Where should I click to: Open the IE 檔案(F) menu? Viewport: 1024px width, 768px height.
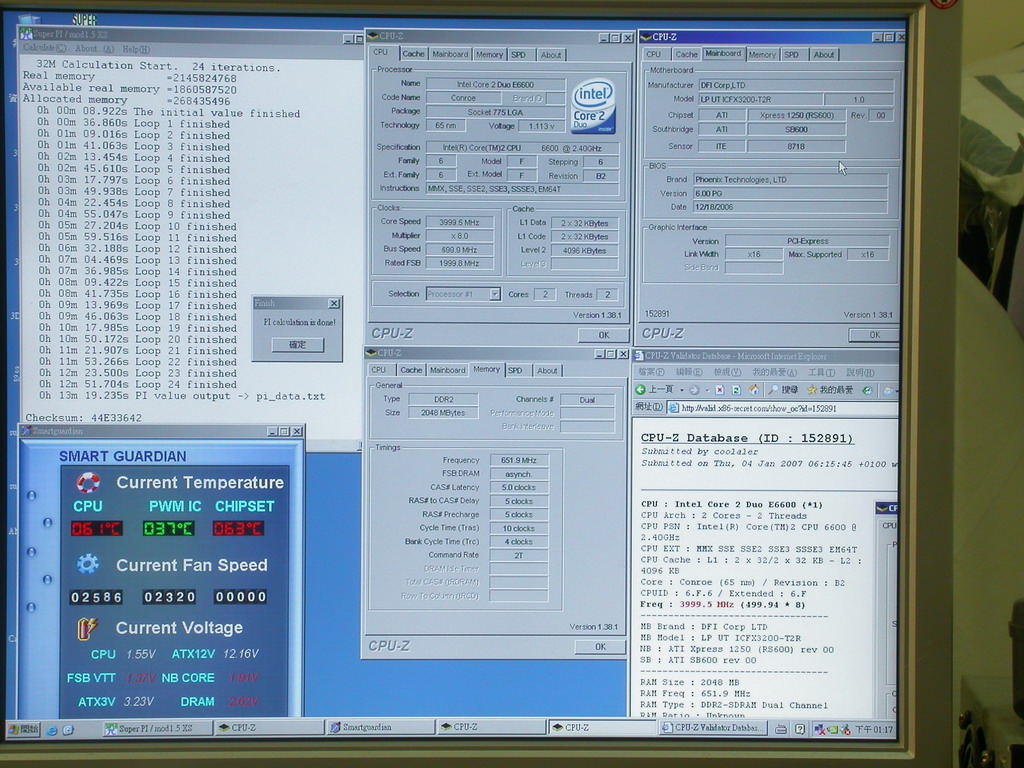650,372
